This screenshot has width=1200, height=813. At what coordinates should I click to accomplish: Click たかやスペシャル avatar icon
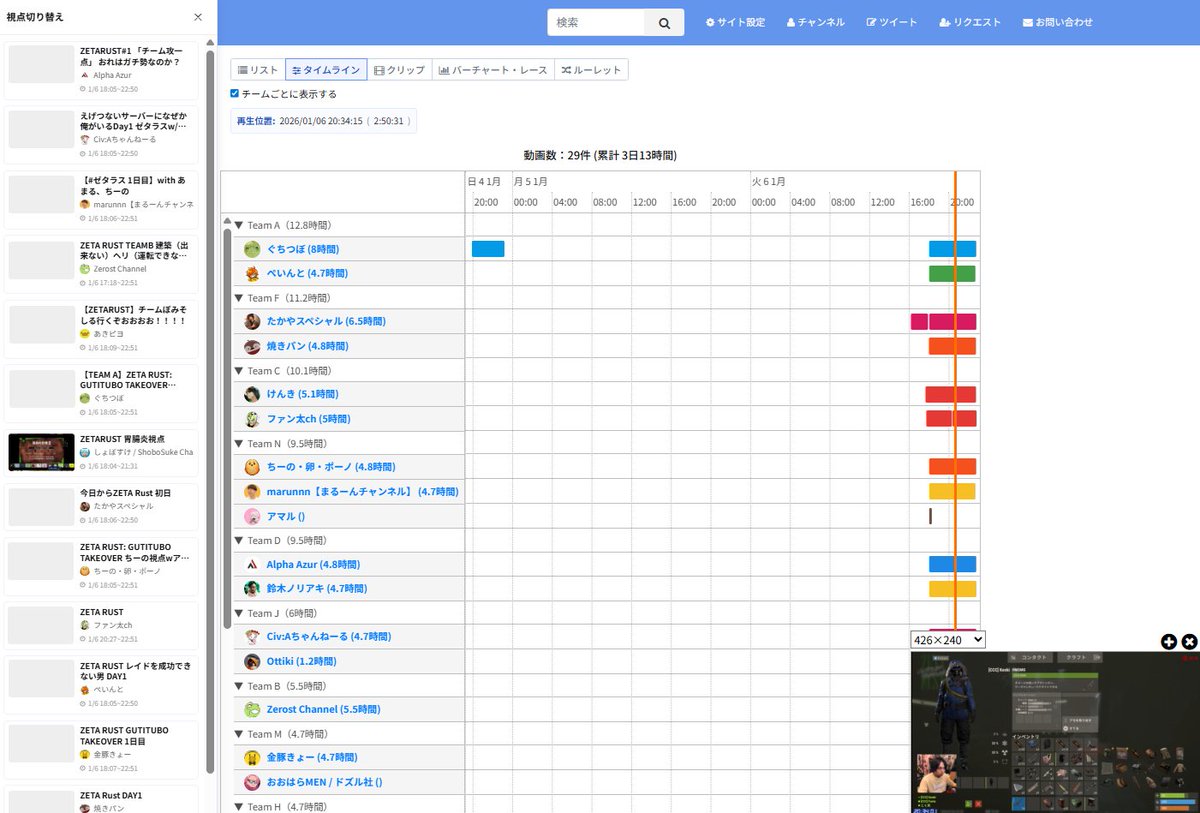[x=252, y=321]
